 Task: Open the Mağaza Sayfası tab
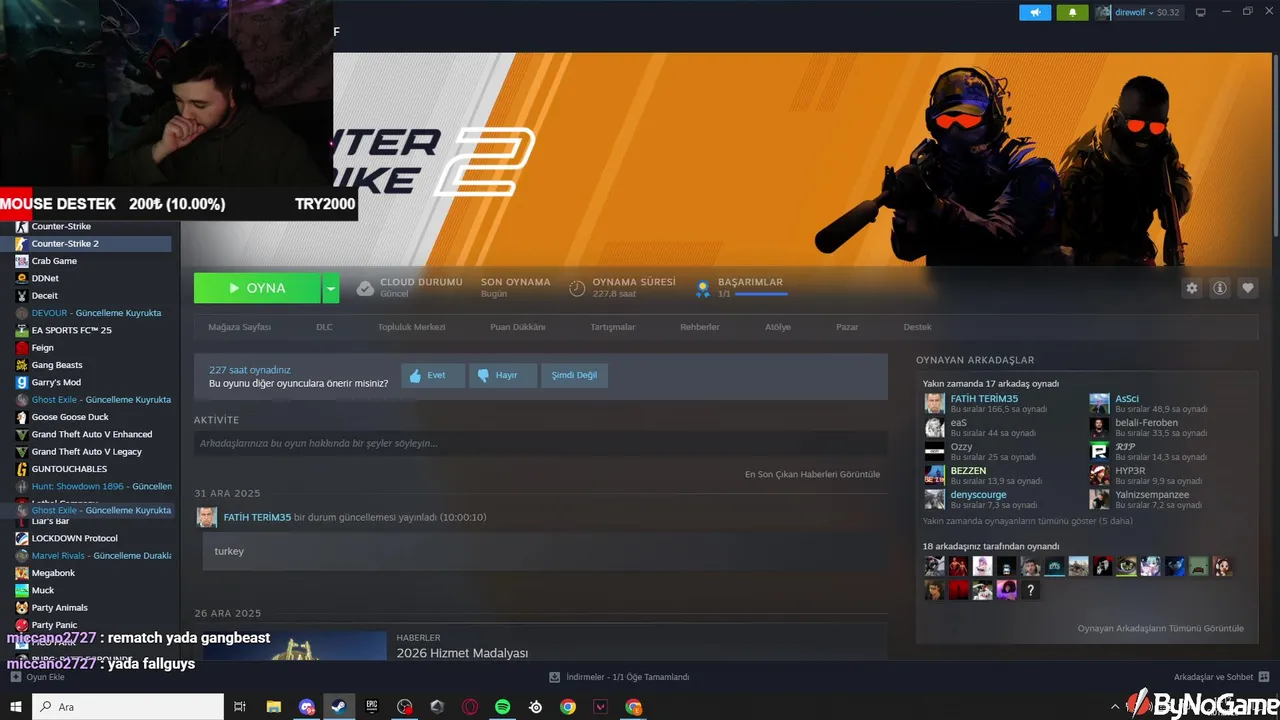[239, 327]
